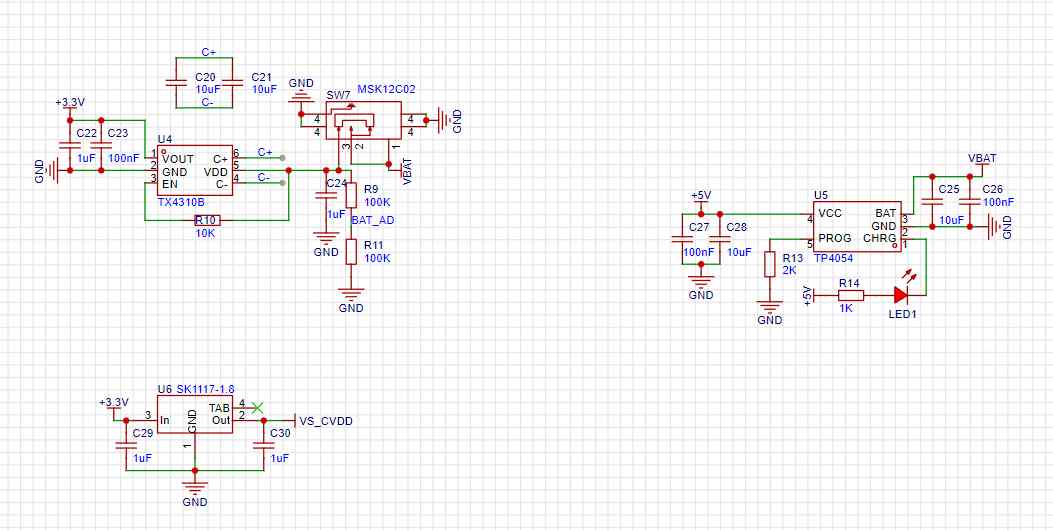Viewport: 1053px width, 530px height.
Task: Select the U6 SK1117-1.8 regulator symbol
Action: (x=195, y=414)
